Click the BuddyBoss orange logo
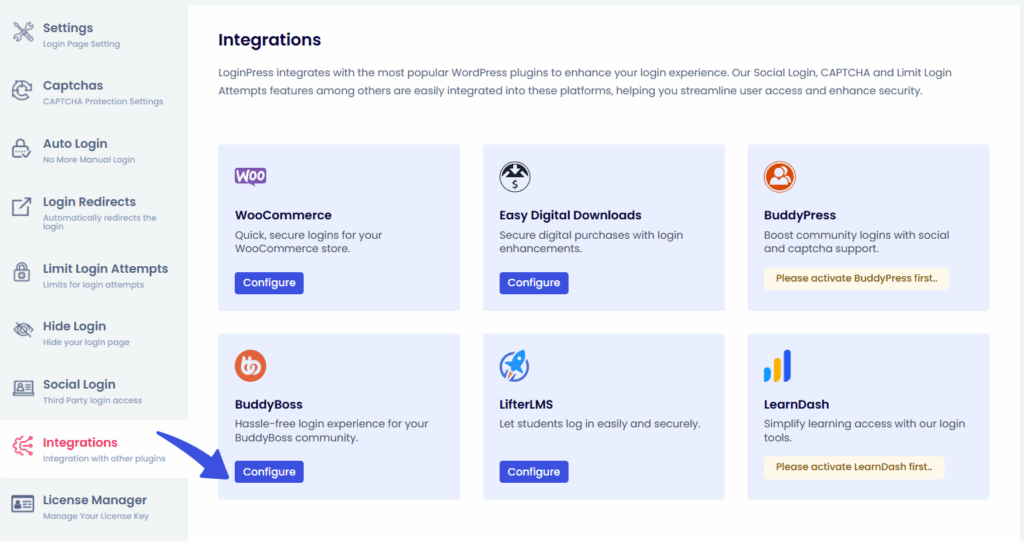 251,365
